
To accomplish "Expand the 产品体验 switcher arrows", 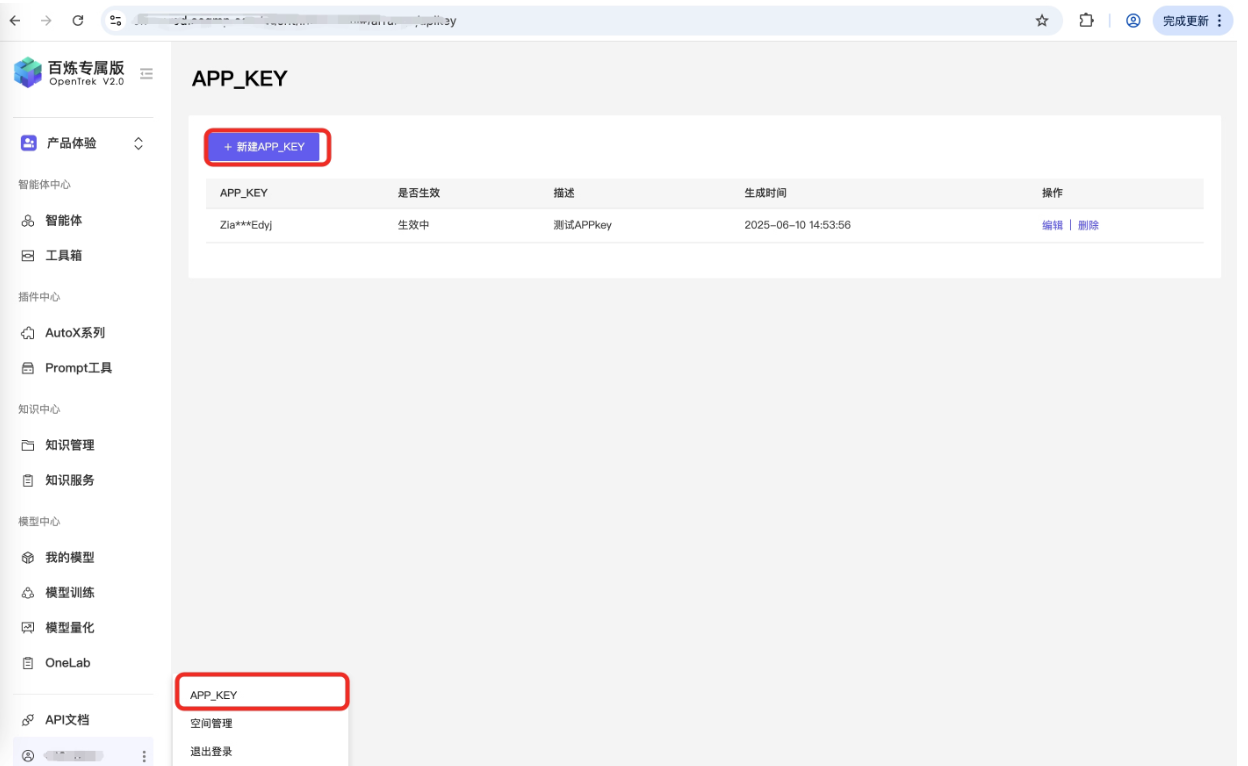I will pyautogui.click(x=138, y=144).
